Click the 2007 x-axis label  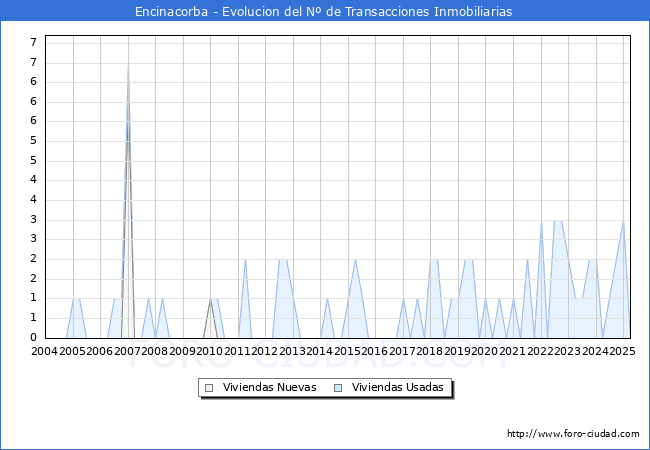pyautogui.click(x=127, y=351)
